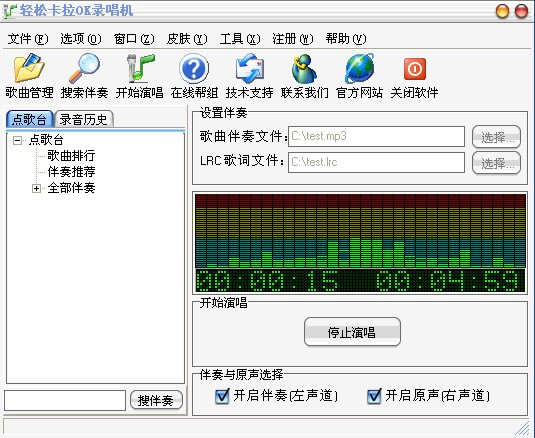Click the 歌曲伴奏文件 path field
Image resolution: width=535 pixels, height=438 pixels.
point(376,136)
